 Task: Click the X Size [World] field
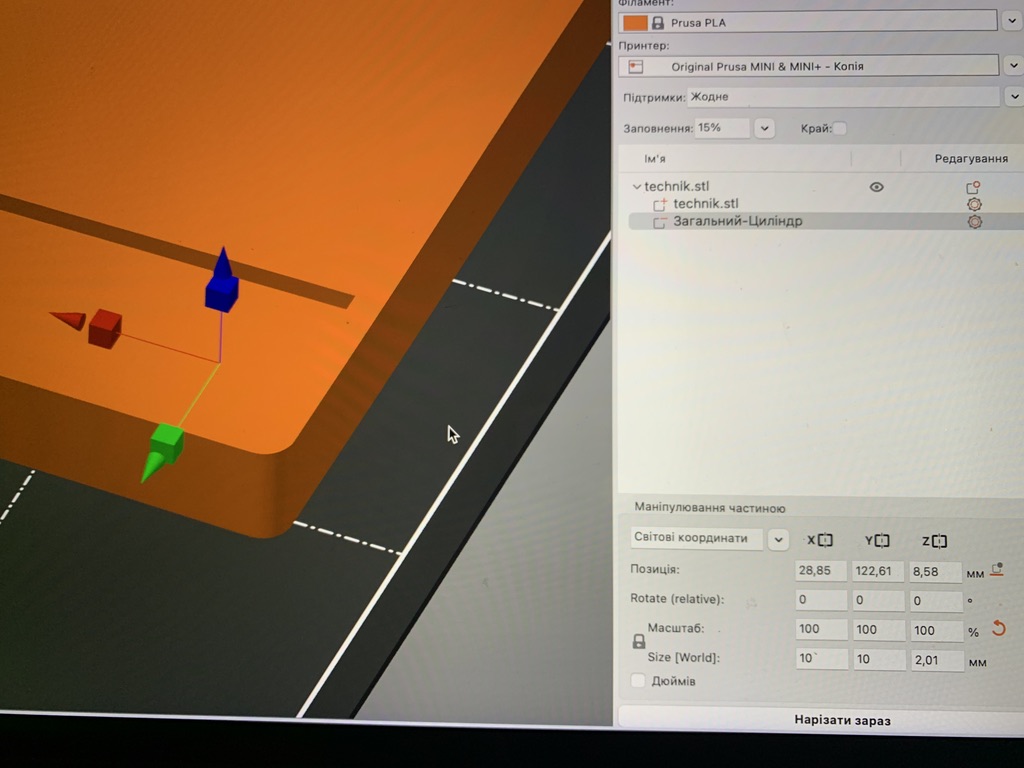click(x=822, y=659)
